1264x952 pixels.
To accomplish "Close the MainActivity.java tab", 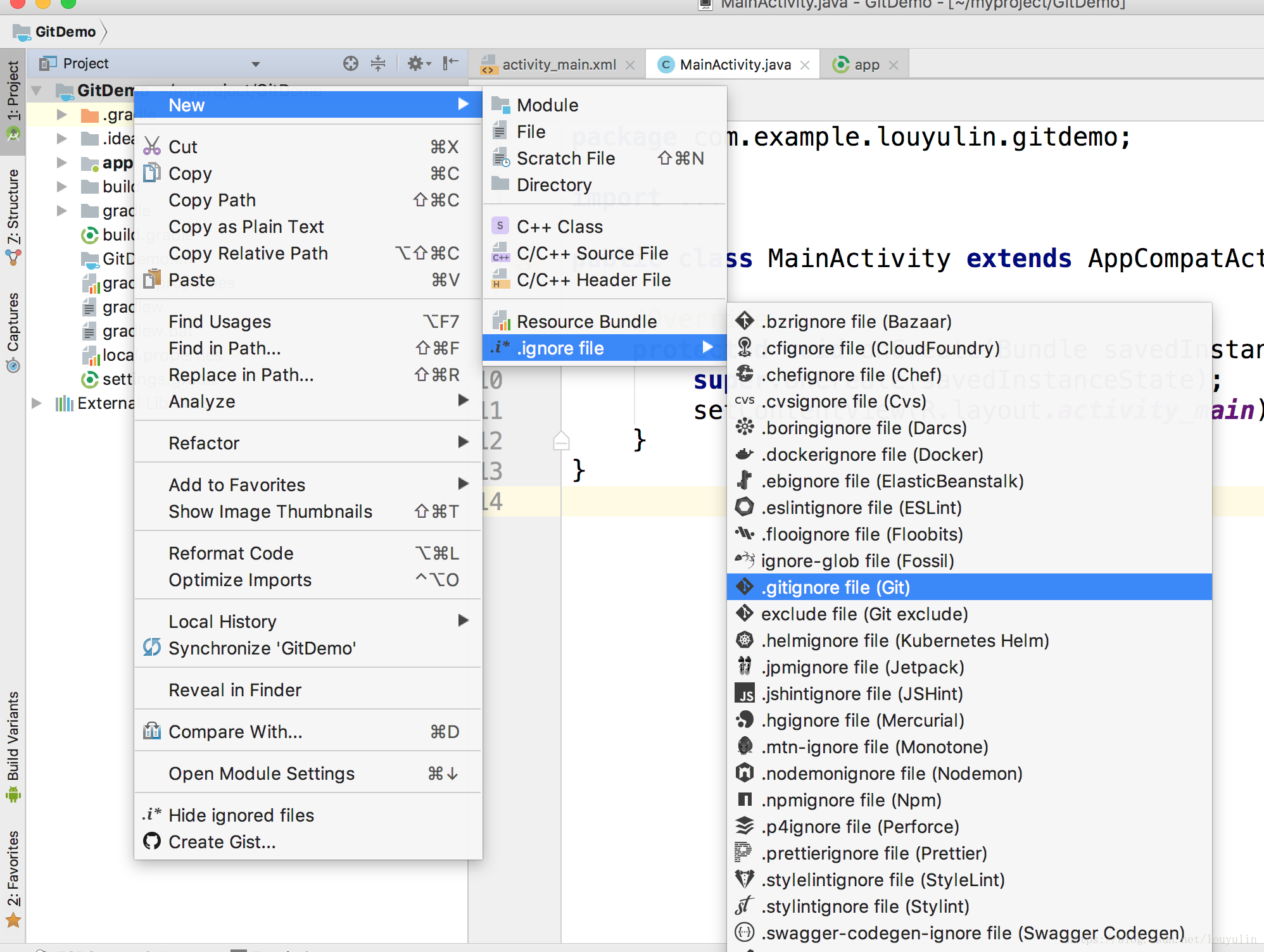I will tap(805, 65).
